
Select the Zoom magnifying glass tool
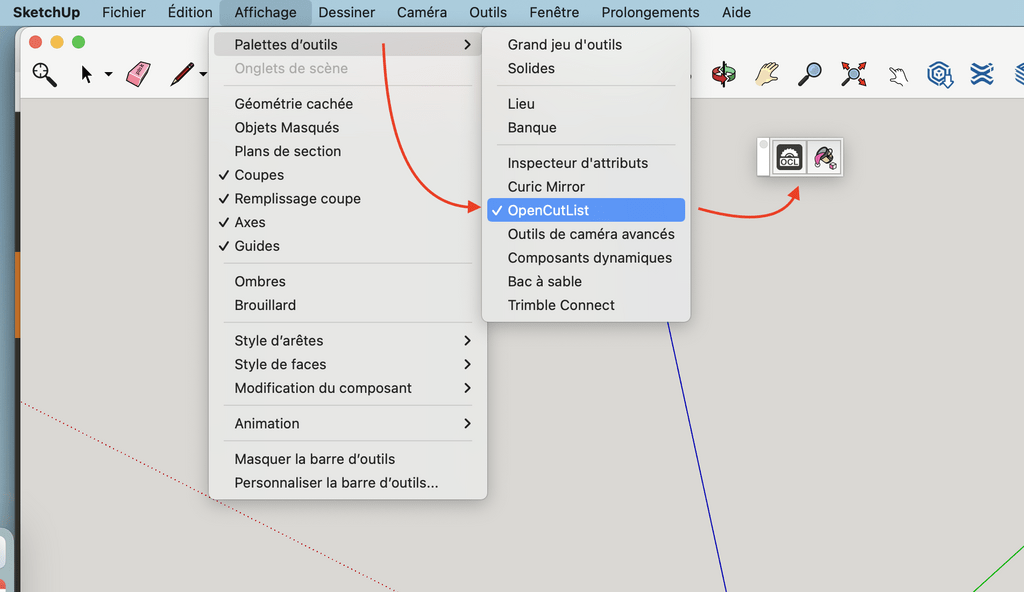tap(810, 74)
